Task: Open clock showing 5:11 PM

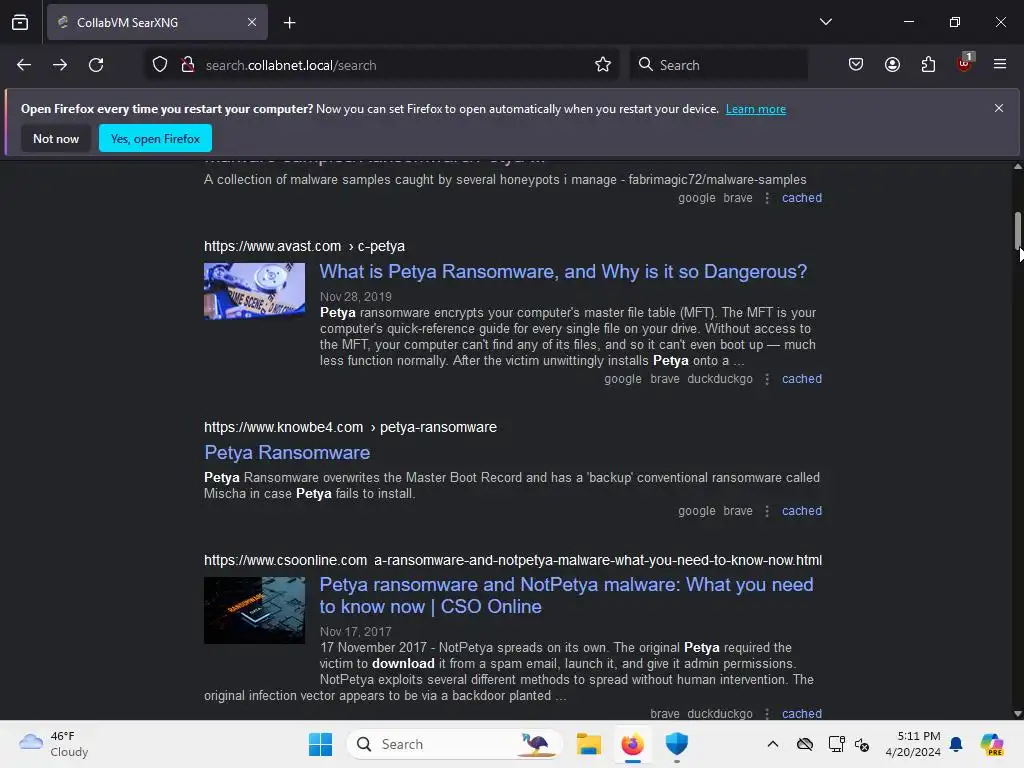Action: (913, 744)
